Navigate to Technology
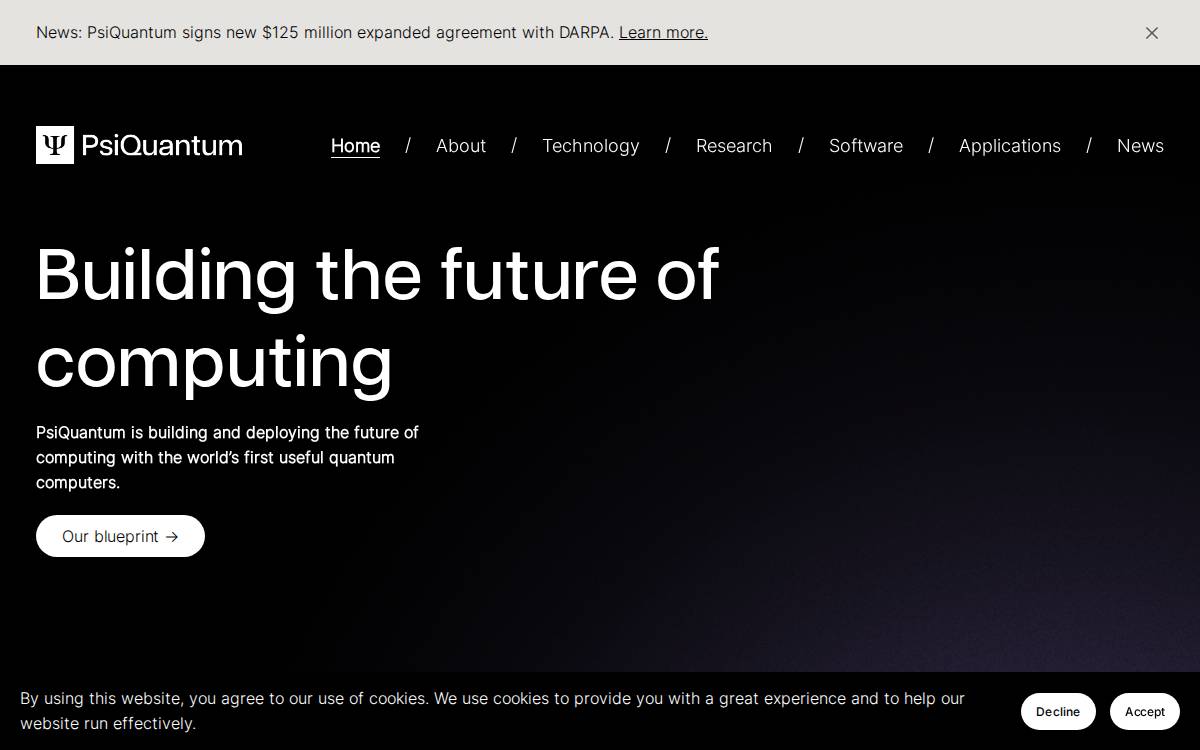The height and width of the screenshot is (750, 1200). click(591, 146)
